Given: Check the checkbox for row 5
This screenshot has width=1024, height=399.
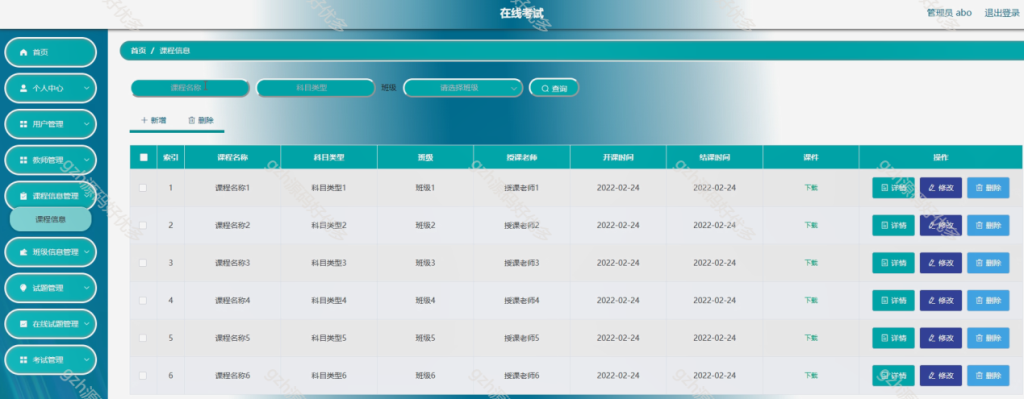Looking at the screenshot, I should click(143, 338).
